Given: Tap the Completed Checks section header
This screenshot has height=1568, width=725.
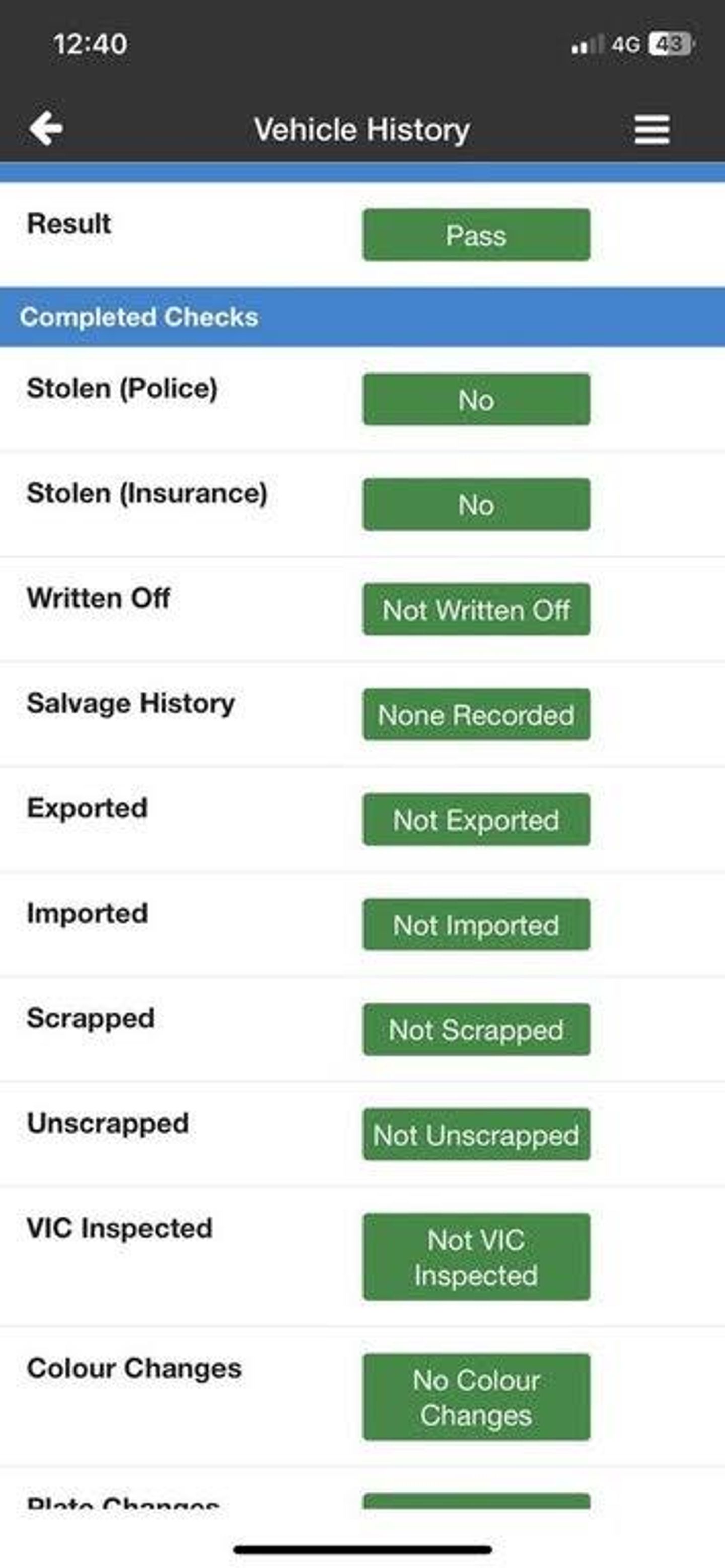Looking at the screenshot, I should [x=139, y=317].
